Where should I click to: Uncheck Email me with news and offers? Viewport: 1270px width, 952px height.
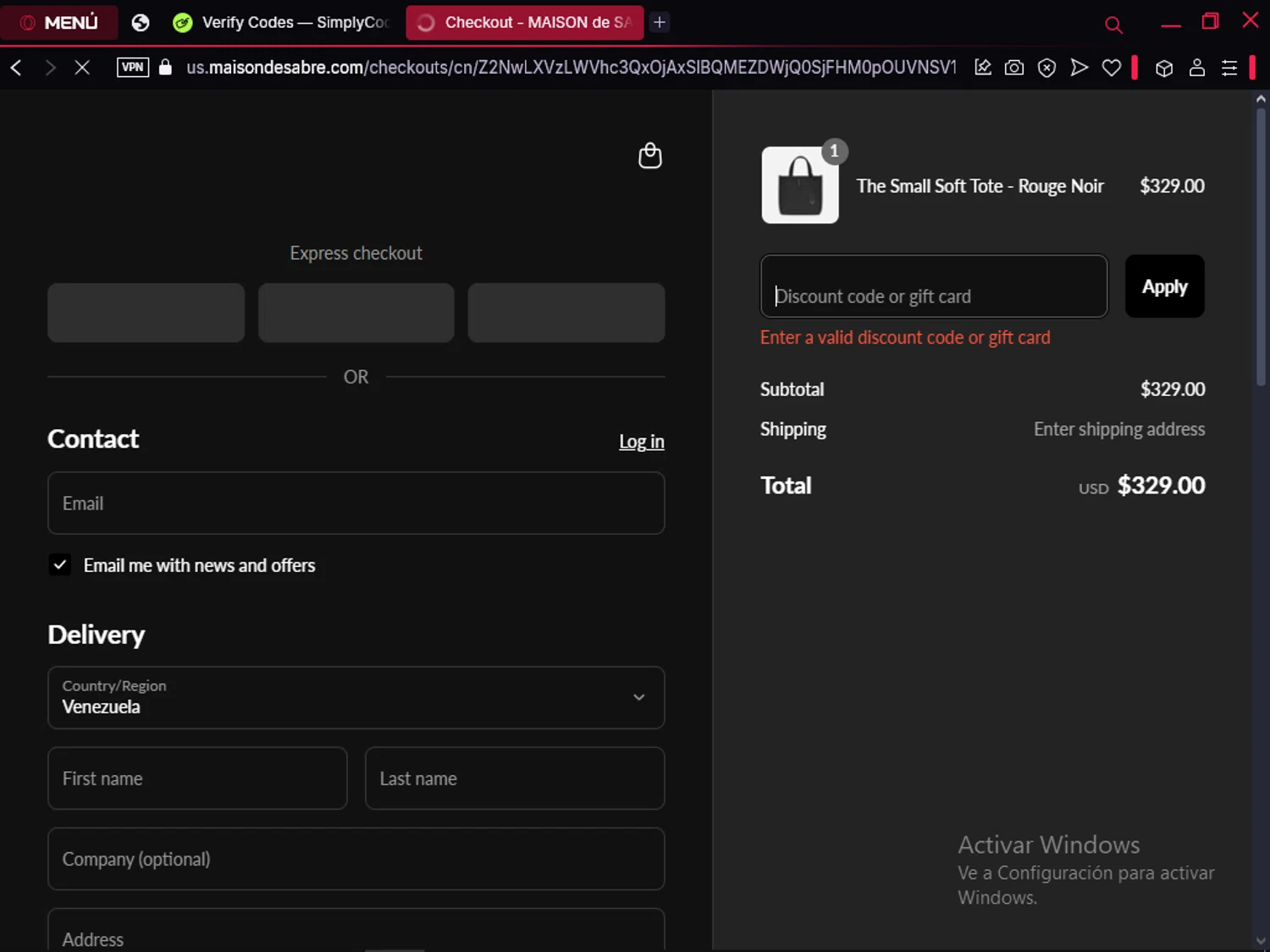[x=60, y=565]
